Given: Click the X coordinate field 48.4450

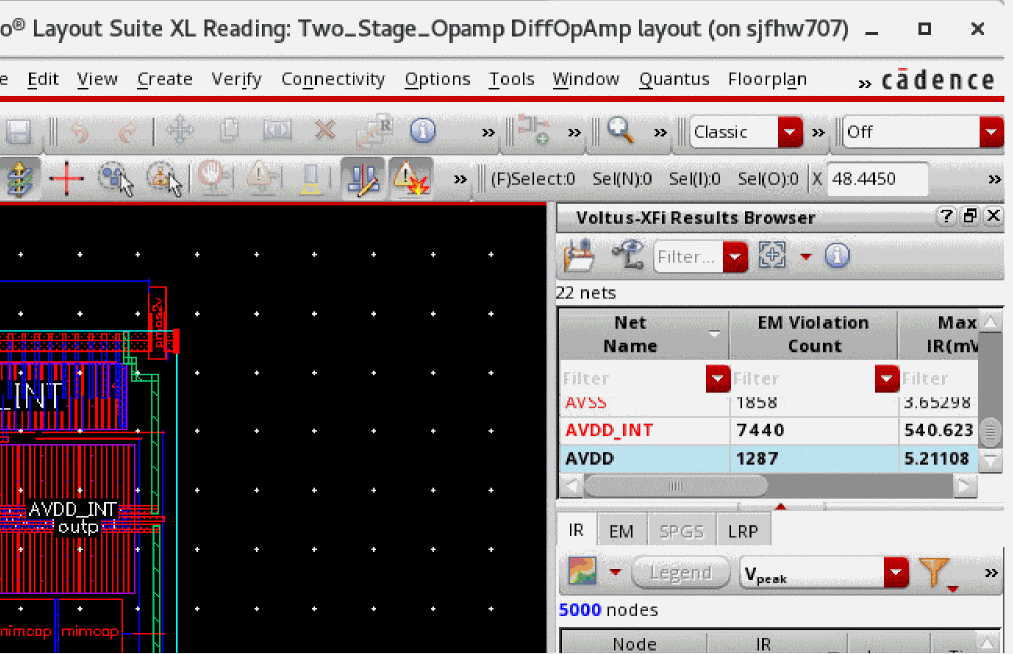Looking at the screenshot, I should pyautogui.click(x=876, y=179).
